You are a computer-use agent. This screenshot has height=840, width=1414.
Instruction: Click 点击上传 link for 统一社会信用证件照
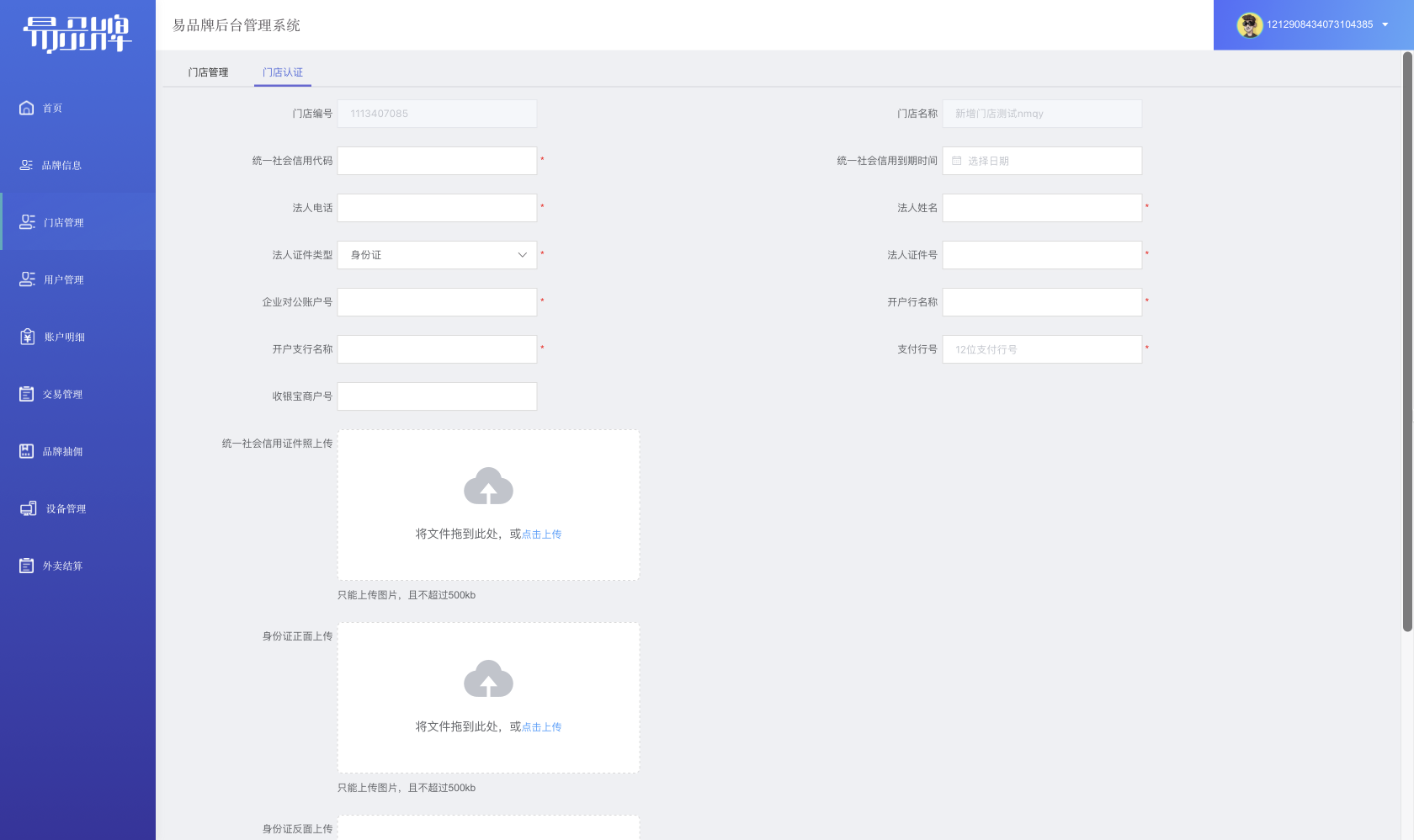pyautogui.click(x=541, y=534)
